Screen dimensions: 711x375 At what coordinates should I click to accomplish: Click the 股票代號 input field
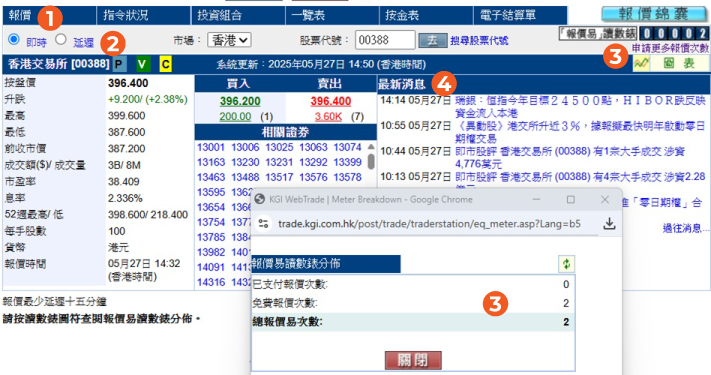click(385, 40)
